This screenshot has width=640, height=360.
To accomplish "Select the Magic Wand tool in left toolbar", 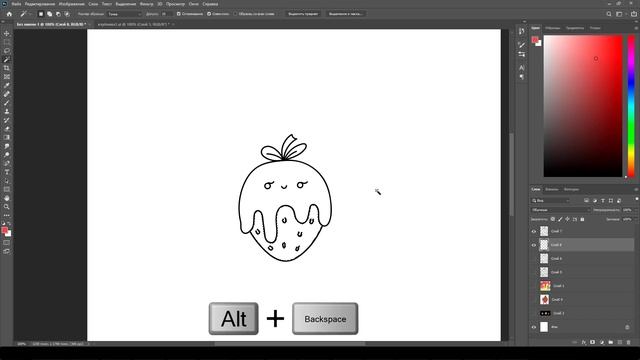I will (7, 59).
